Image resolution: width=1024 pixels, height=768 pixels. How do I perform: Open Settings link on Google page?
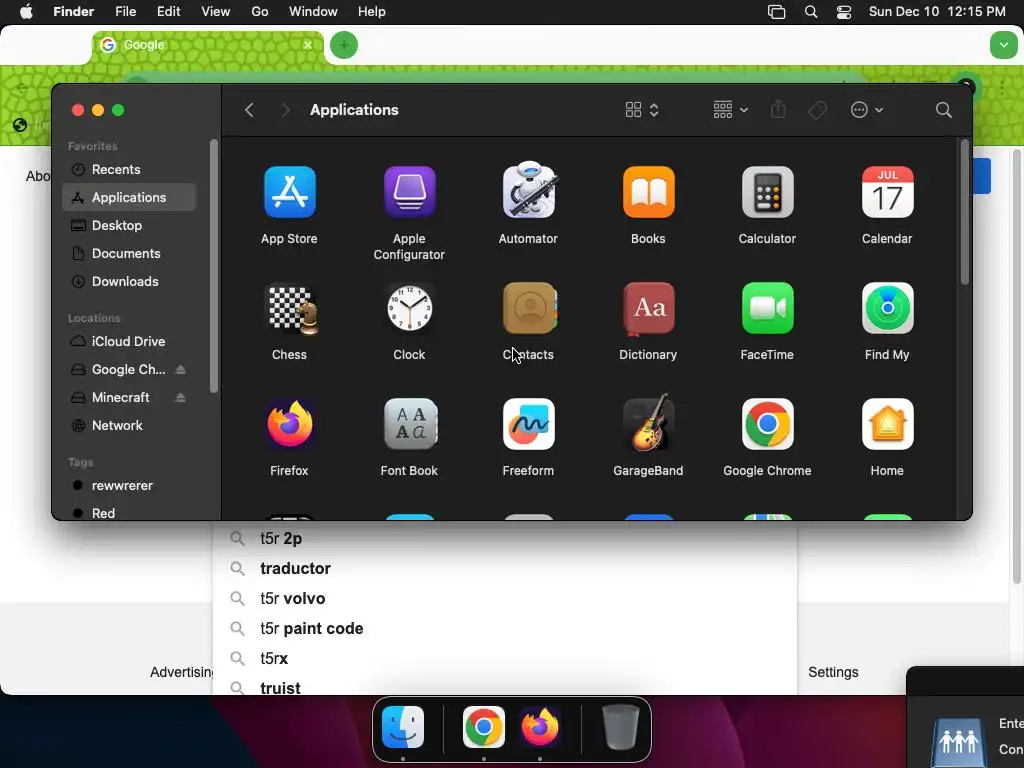tap(833, 673)
